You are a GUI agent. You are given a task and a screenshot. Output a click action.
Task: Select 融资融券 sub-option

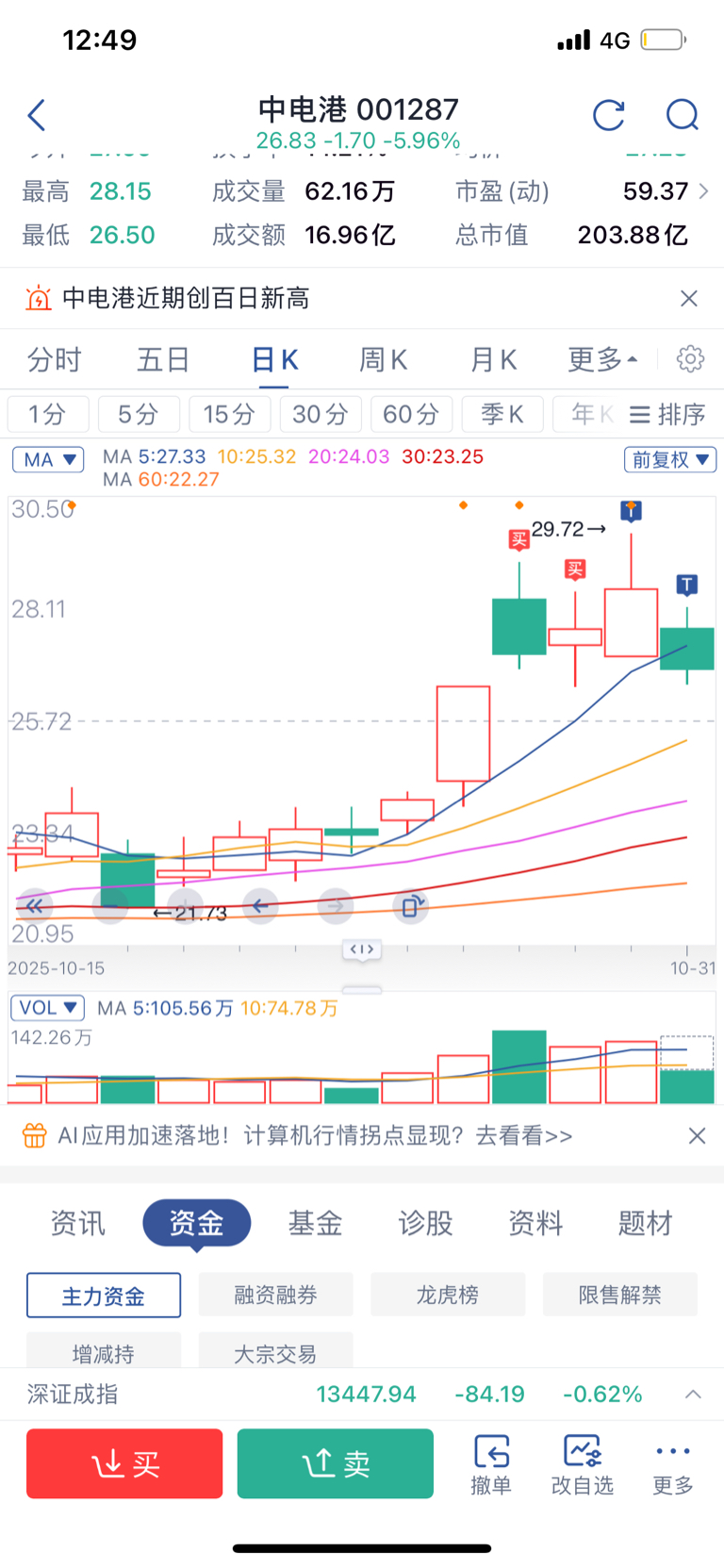275,1295
